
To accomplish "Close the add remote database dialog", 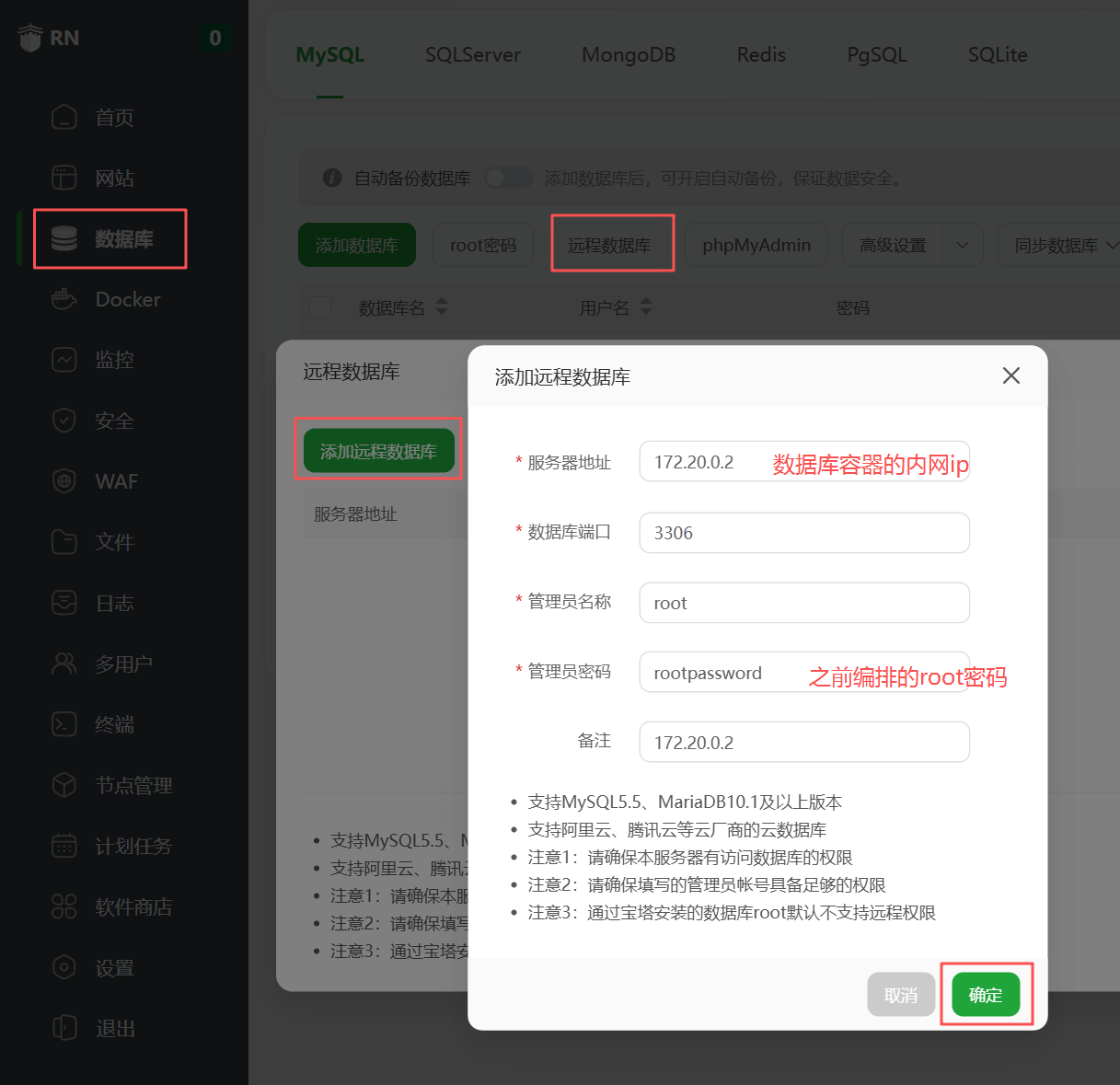I will point(1011,375).
